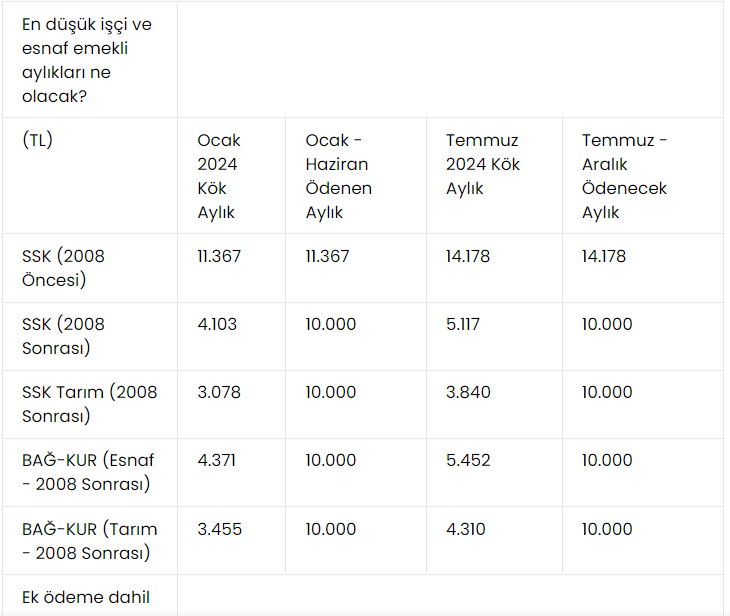This screenshot has height=616, width=730.
Task: Select the SSK (2008 Sonrası) row label
Action: (x=63, y=336)
